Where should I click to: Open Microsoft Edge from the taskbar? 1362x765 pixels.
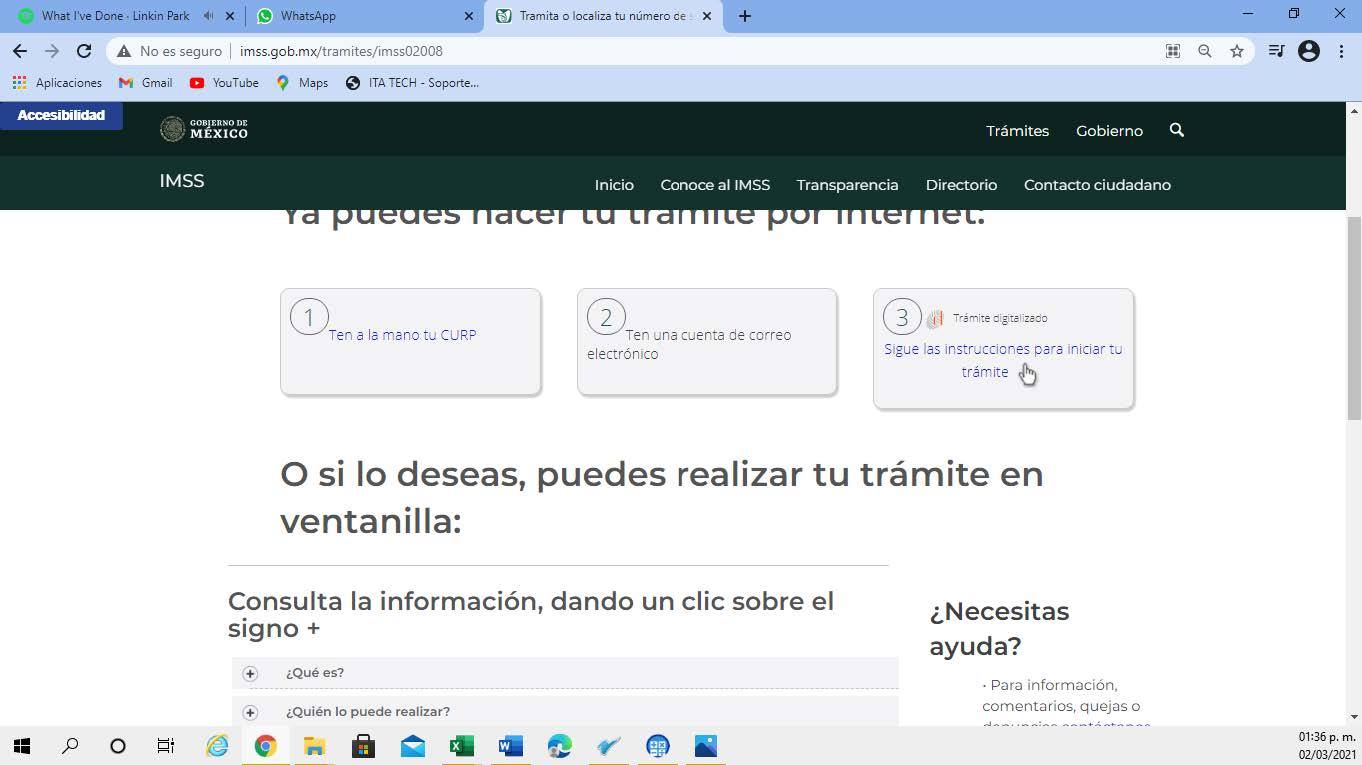coord(559,746)
